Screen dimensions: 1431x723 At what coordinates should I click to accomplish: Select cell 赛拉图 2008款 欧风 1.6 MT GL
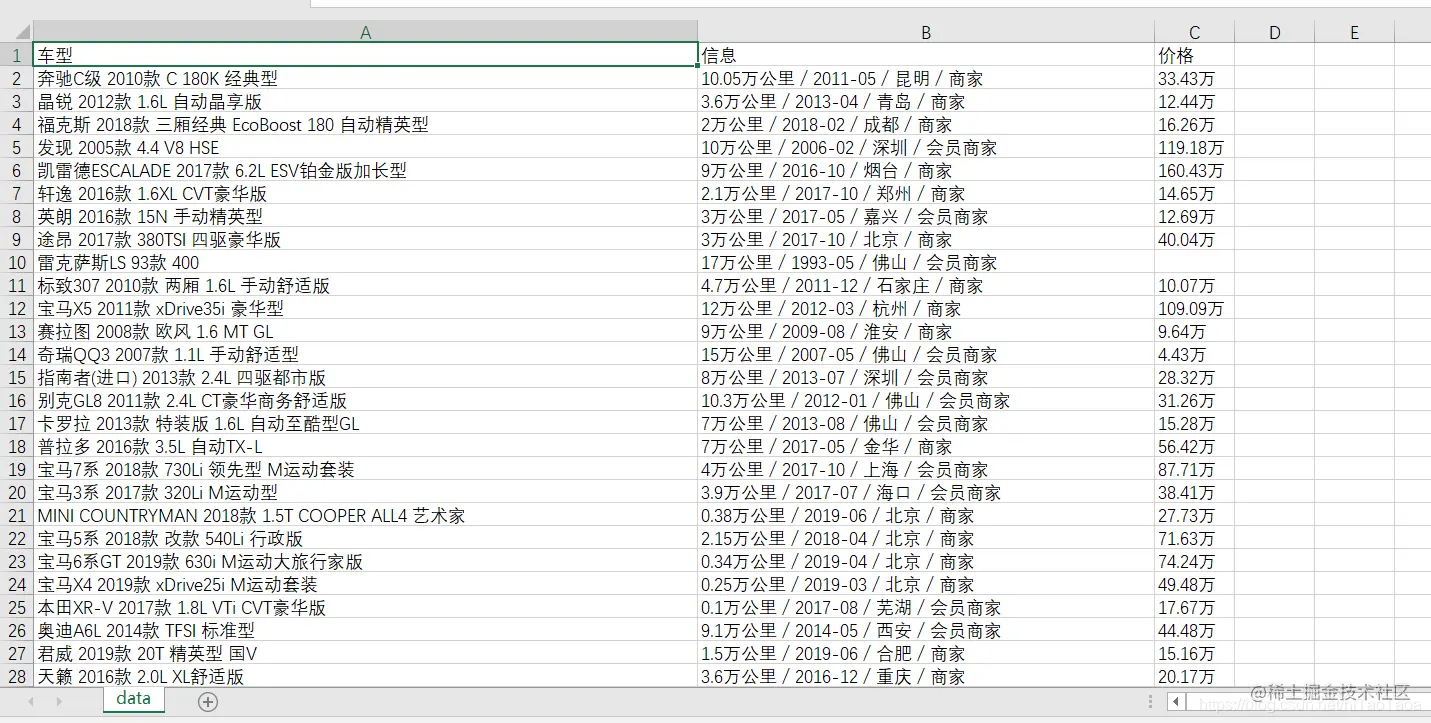366,331
